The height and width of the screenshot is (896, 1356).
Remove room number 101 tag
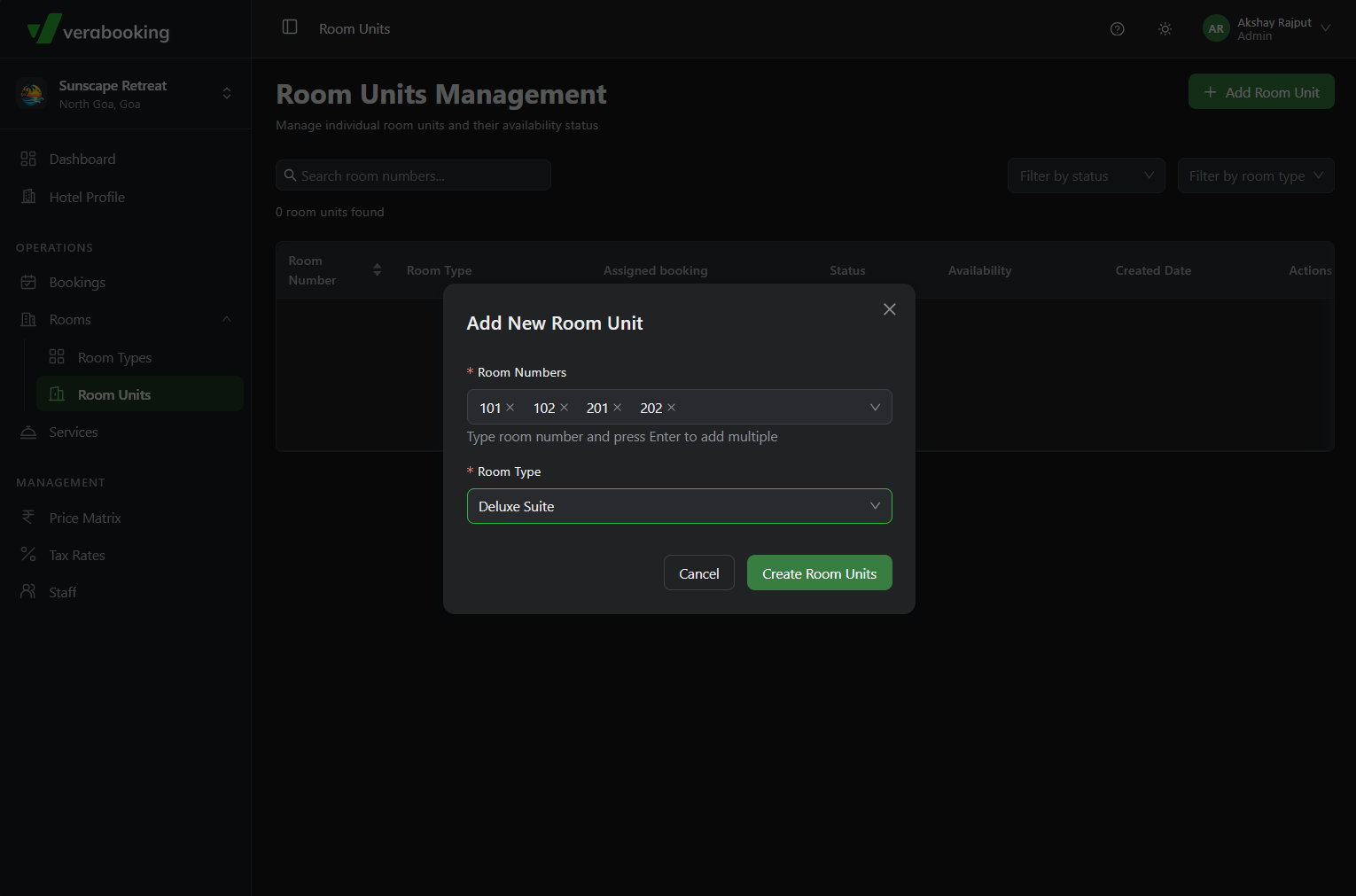point(510,408)
